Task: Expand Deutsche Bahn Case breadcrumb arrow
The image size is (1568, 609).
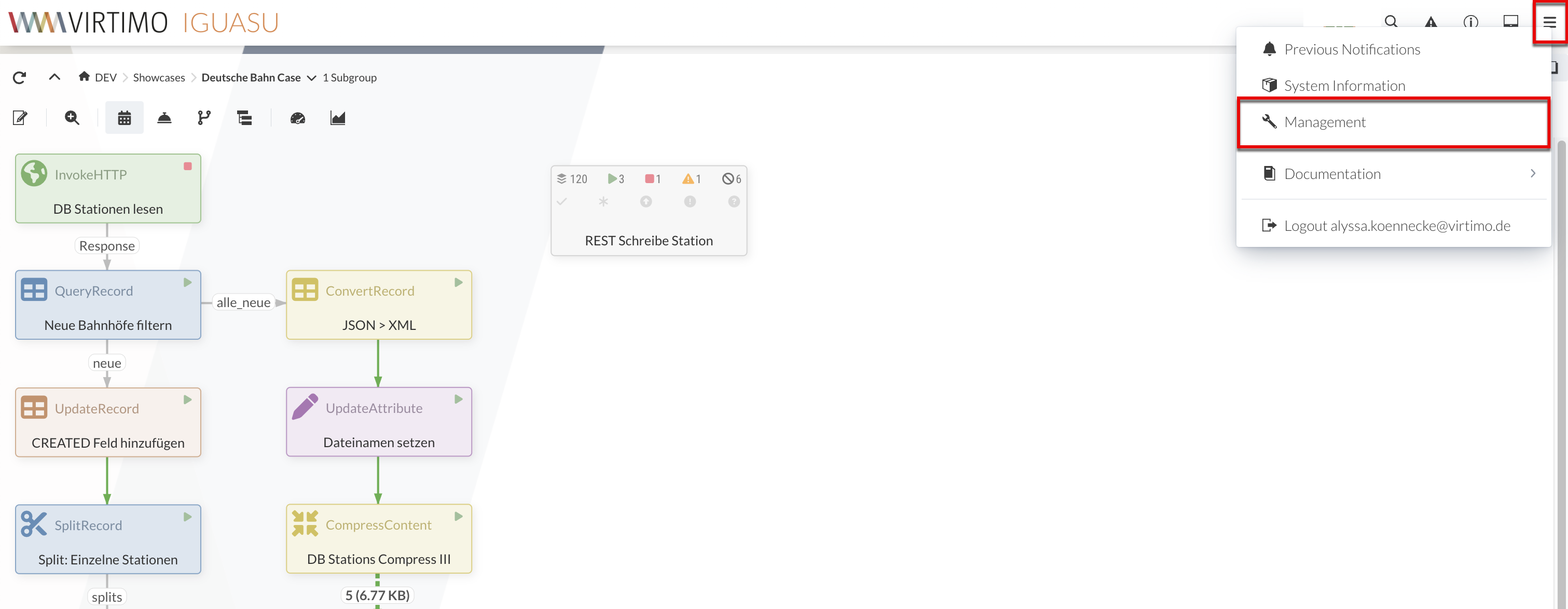Action: click(x=310, y=77)
